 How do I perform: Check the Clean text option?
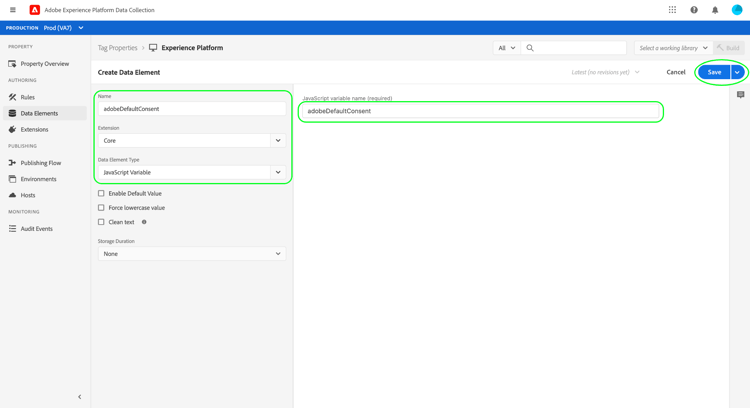click(x=101, y=222)
